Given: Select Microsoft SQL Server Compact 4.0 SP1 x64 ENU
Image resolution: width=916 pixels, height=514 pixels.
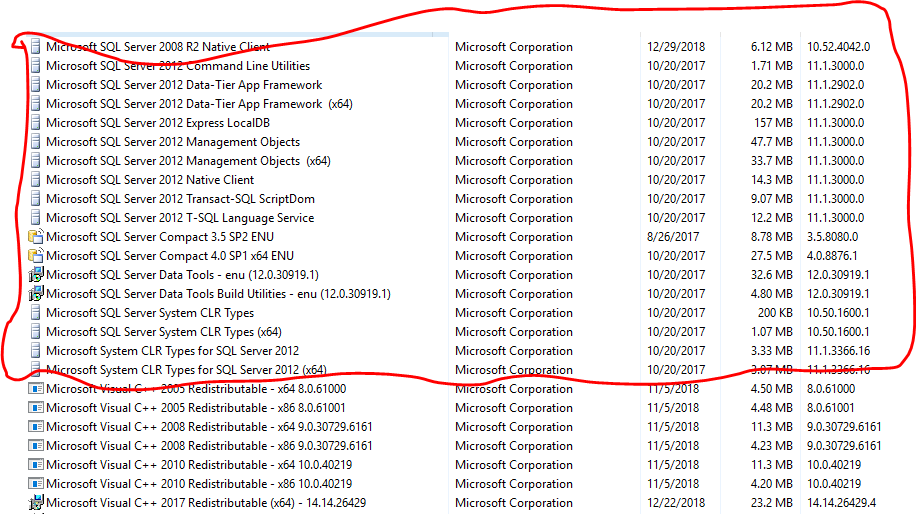Looking at the screenshot, I should tap(170, 256).
